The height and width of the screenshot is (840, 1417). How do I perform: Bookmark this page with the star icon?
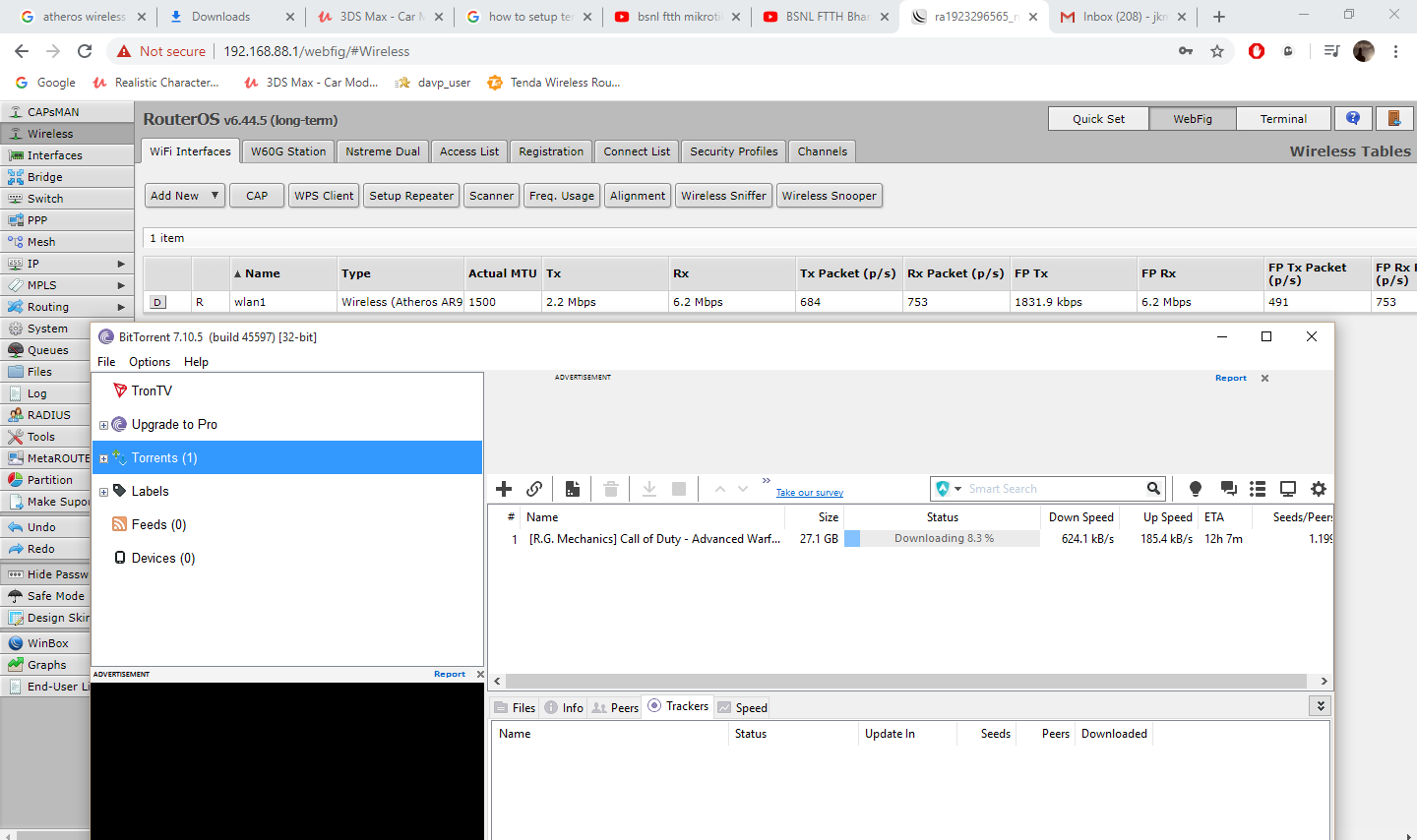(x=1217, y=51)
